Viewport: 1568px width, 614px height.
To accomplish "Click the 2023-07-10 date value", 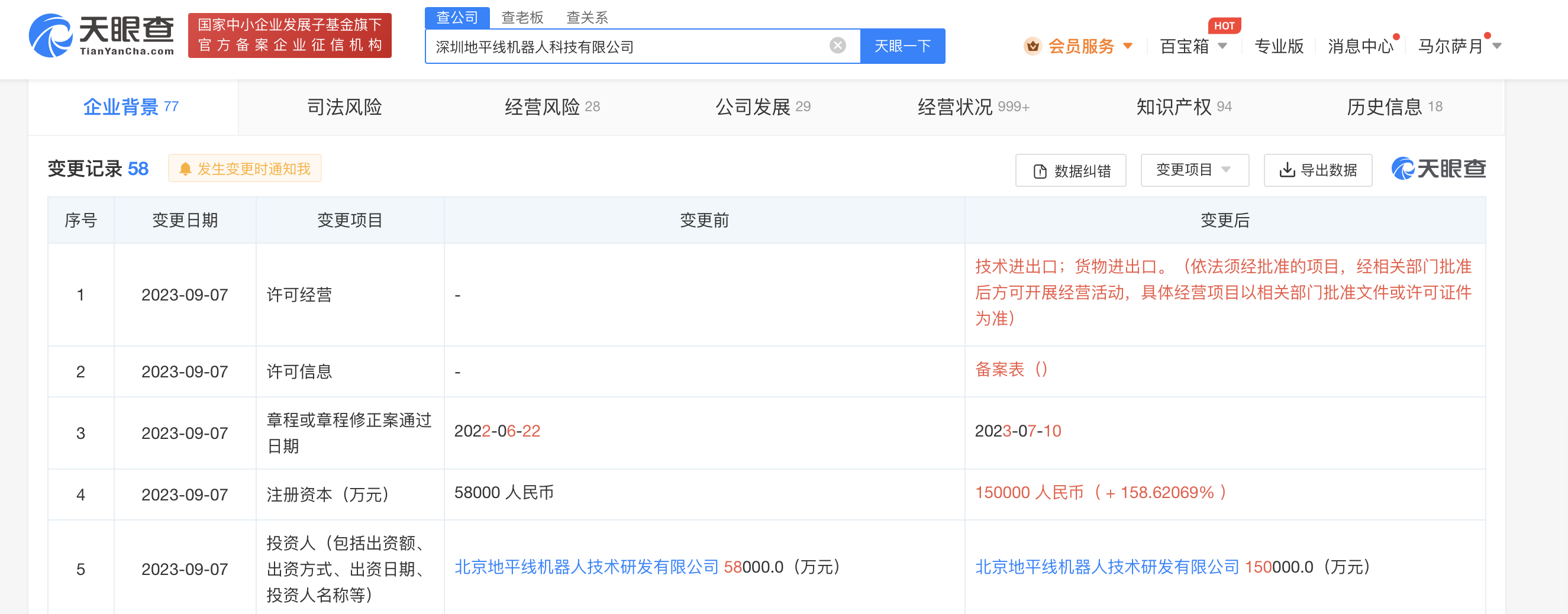I will pos(1018,431).
